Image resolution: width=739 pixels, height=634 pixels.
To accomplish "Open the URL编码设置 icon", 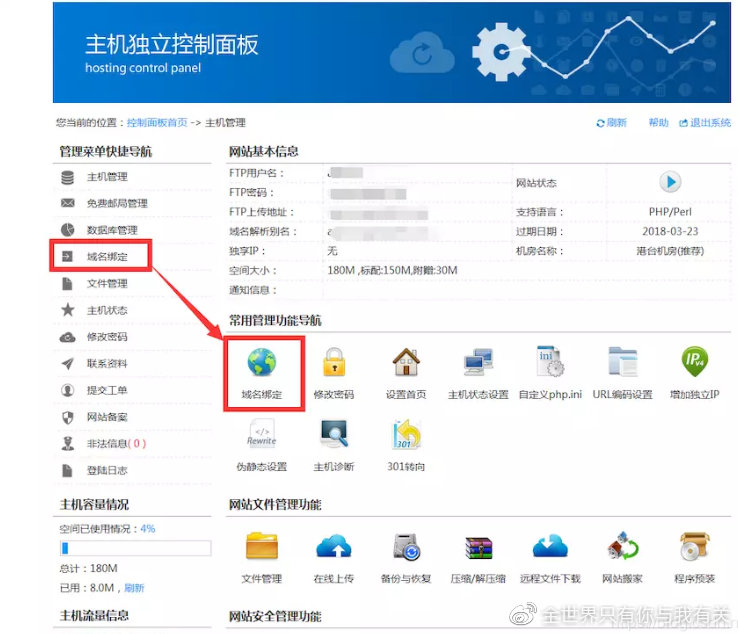I will click(x=622, y=363).
